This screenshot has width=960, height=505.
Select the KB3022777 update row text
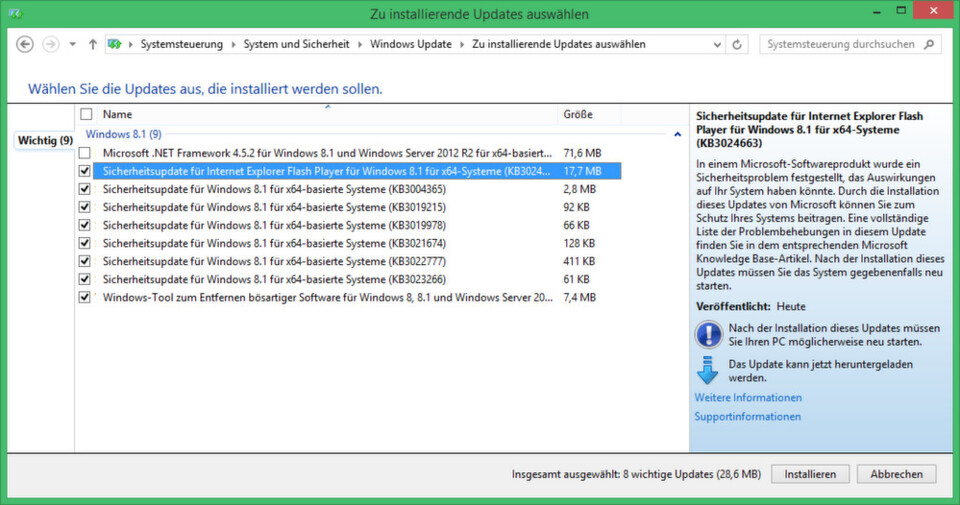(x=274, y=261)
